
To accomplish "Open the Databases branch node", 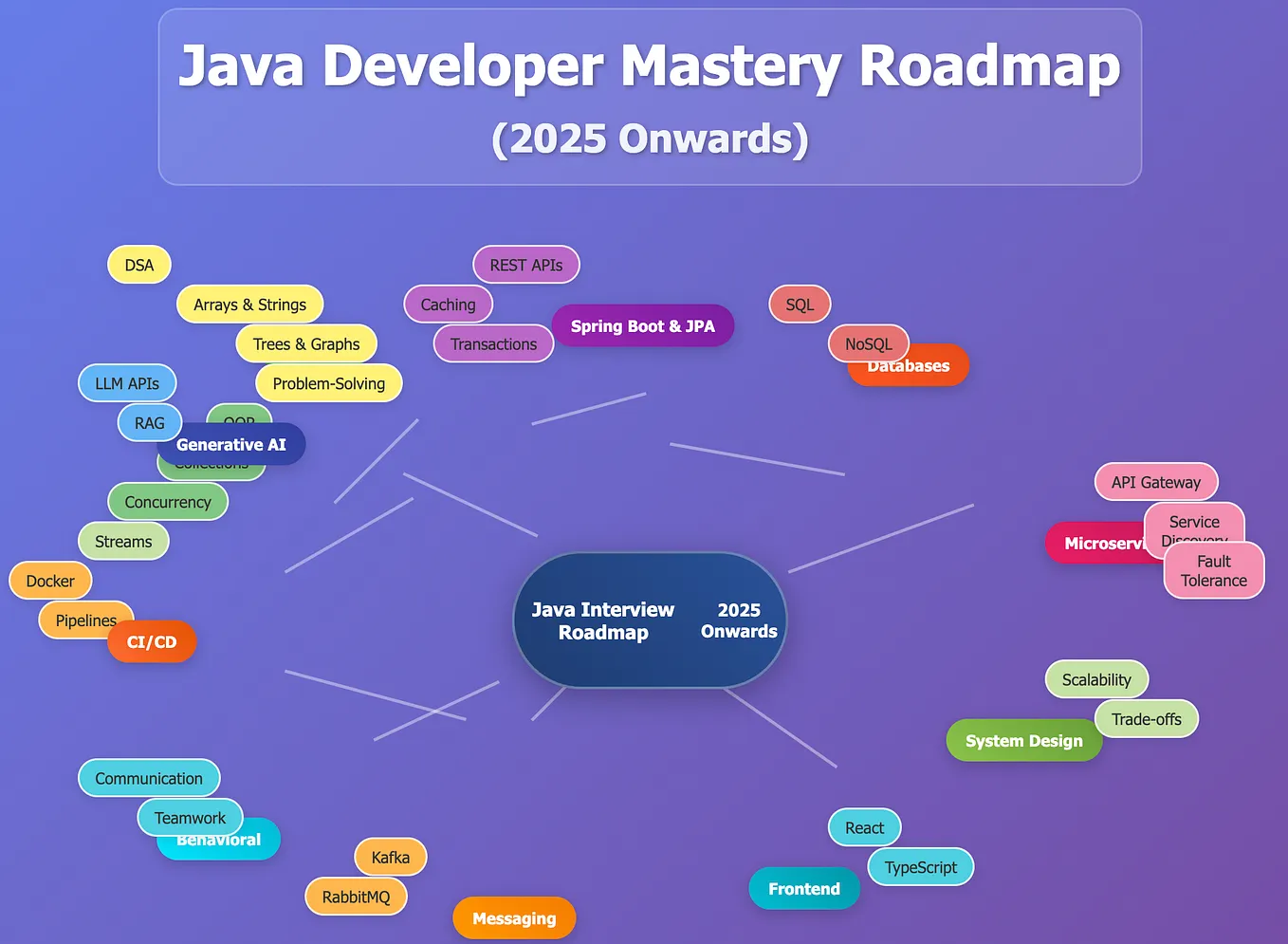I will (908, 365).
